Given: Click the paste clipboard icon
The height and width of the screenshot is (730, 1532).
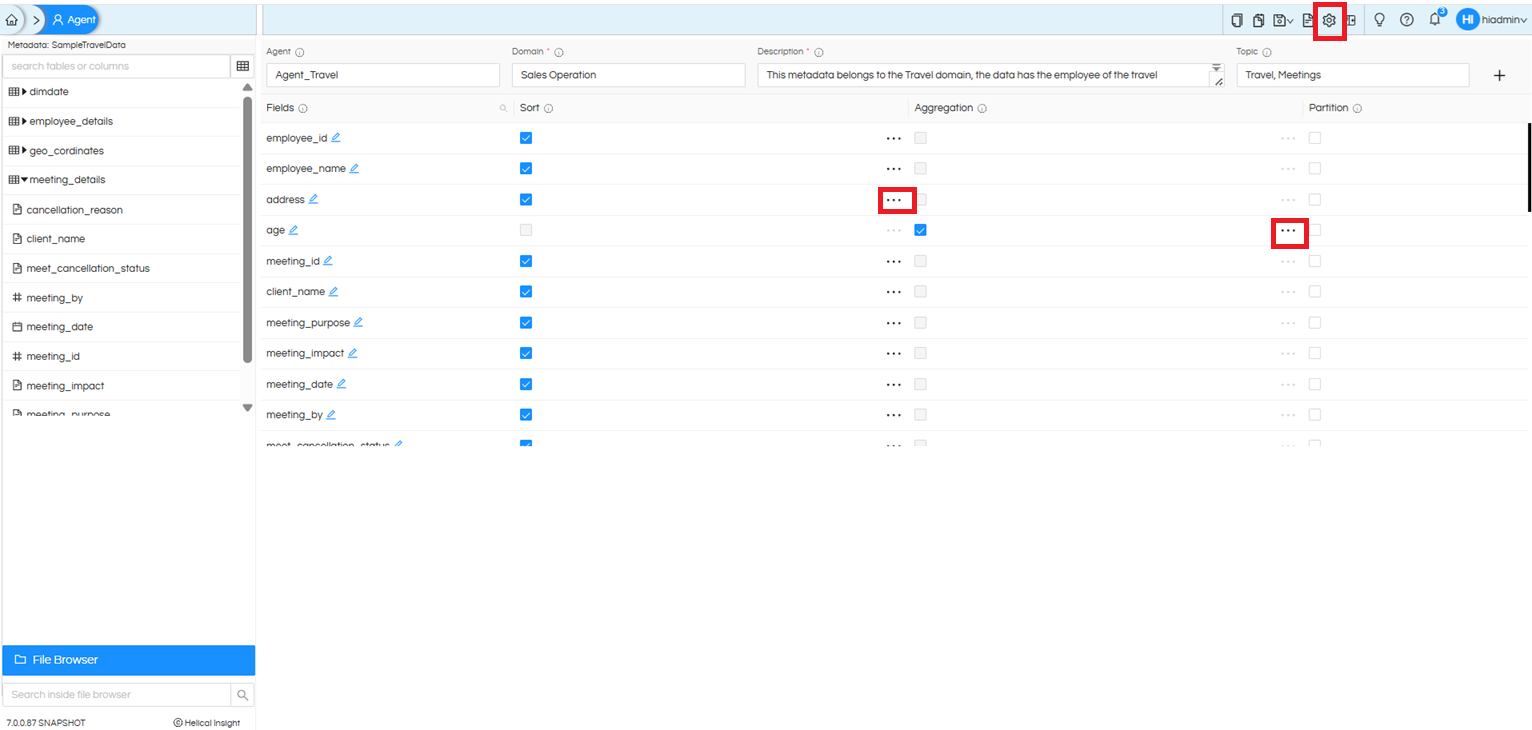Looking at the screenshot, I should tap(1259, 20).
